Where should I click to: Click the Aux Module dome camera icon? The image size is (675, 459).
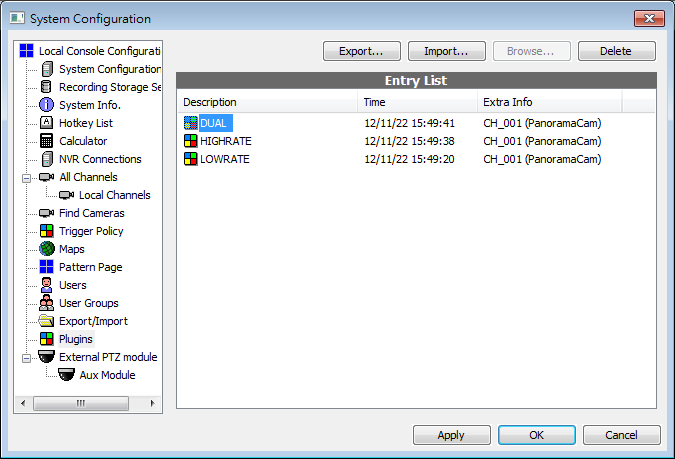[x=66, y=375]
